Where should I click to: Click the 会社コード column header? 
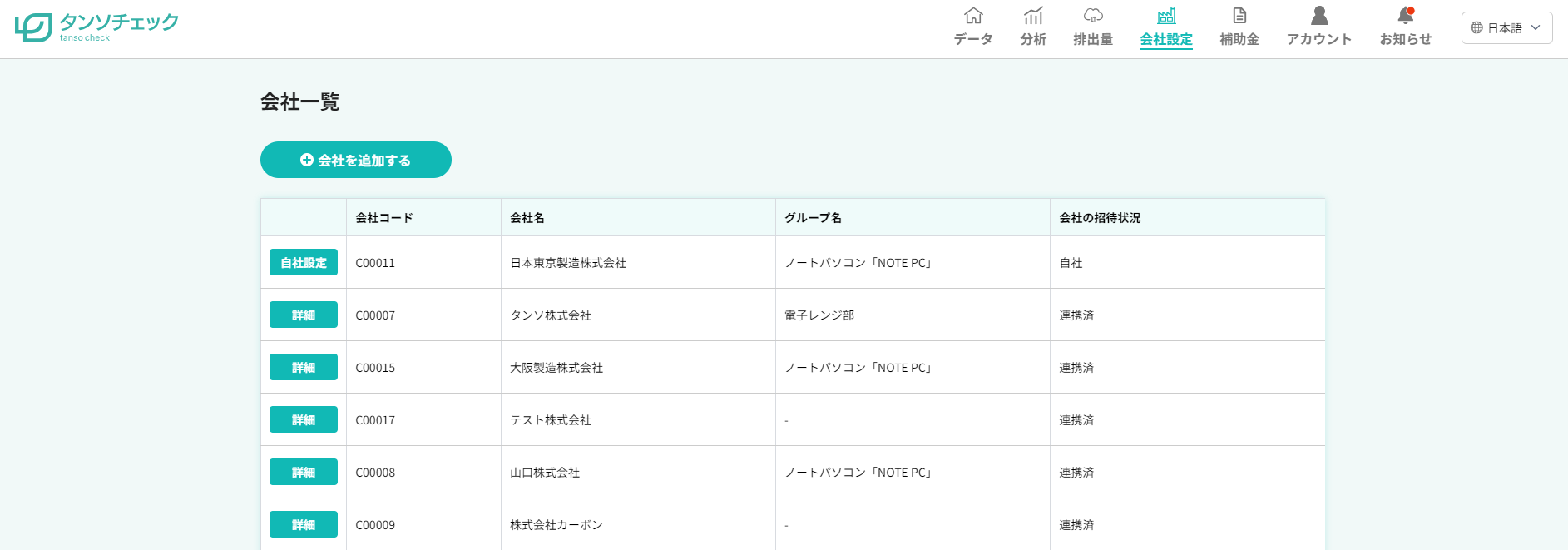[x=384, y=218]
